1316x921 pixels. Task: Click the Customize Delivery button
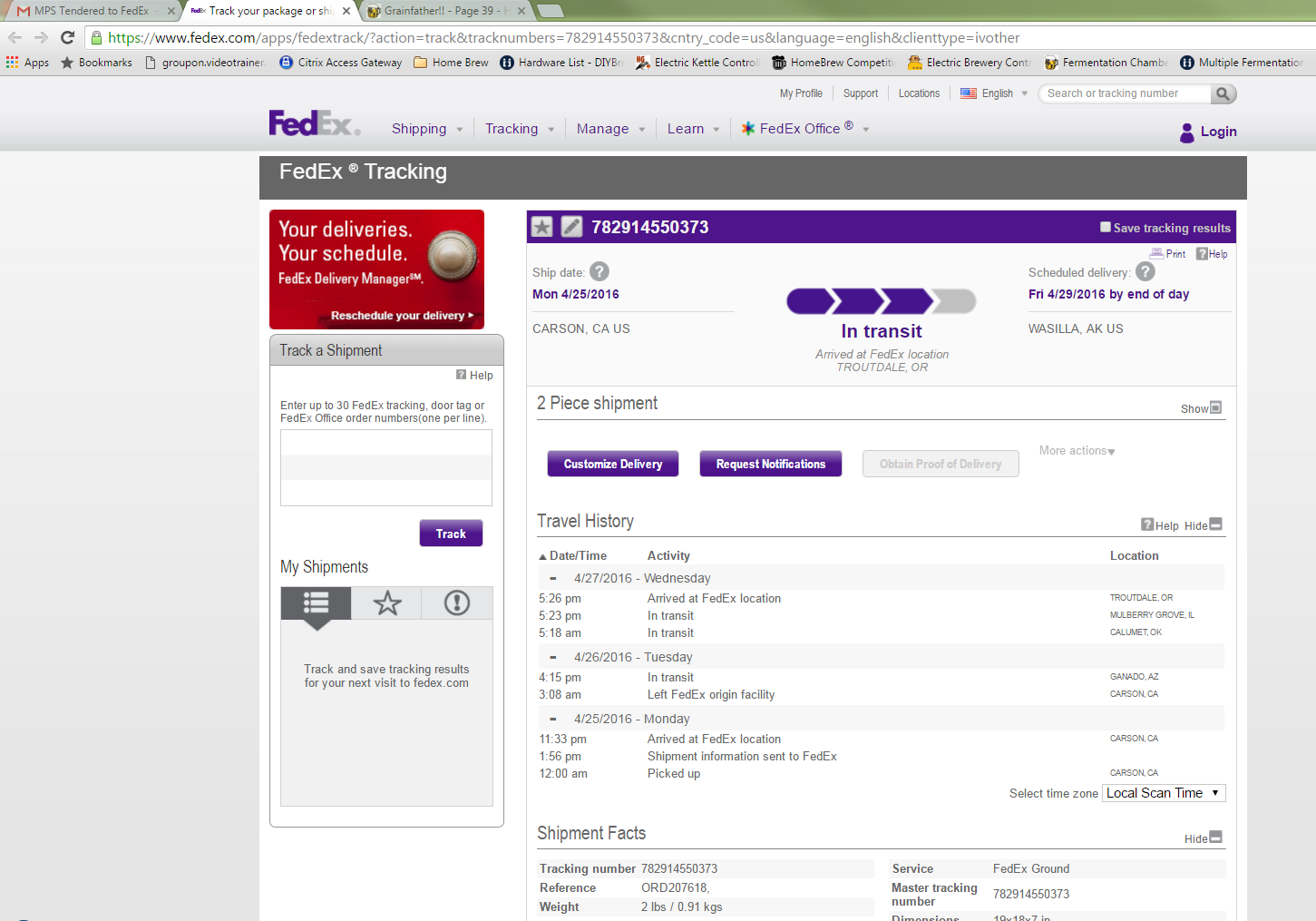tap(613, 464)
